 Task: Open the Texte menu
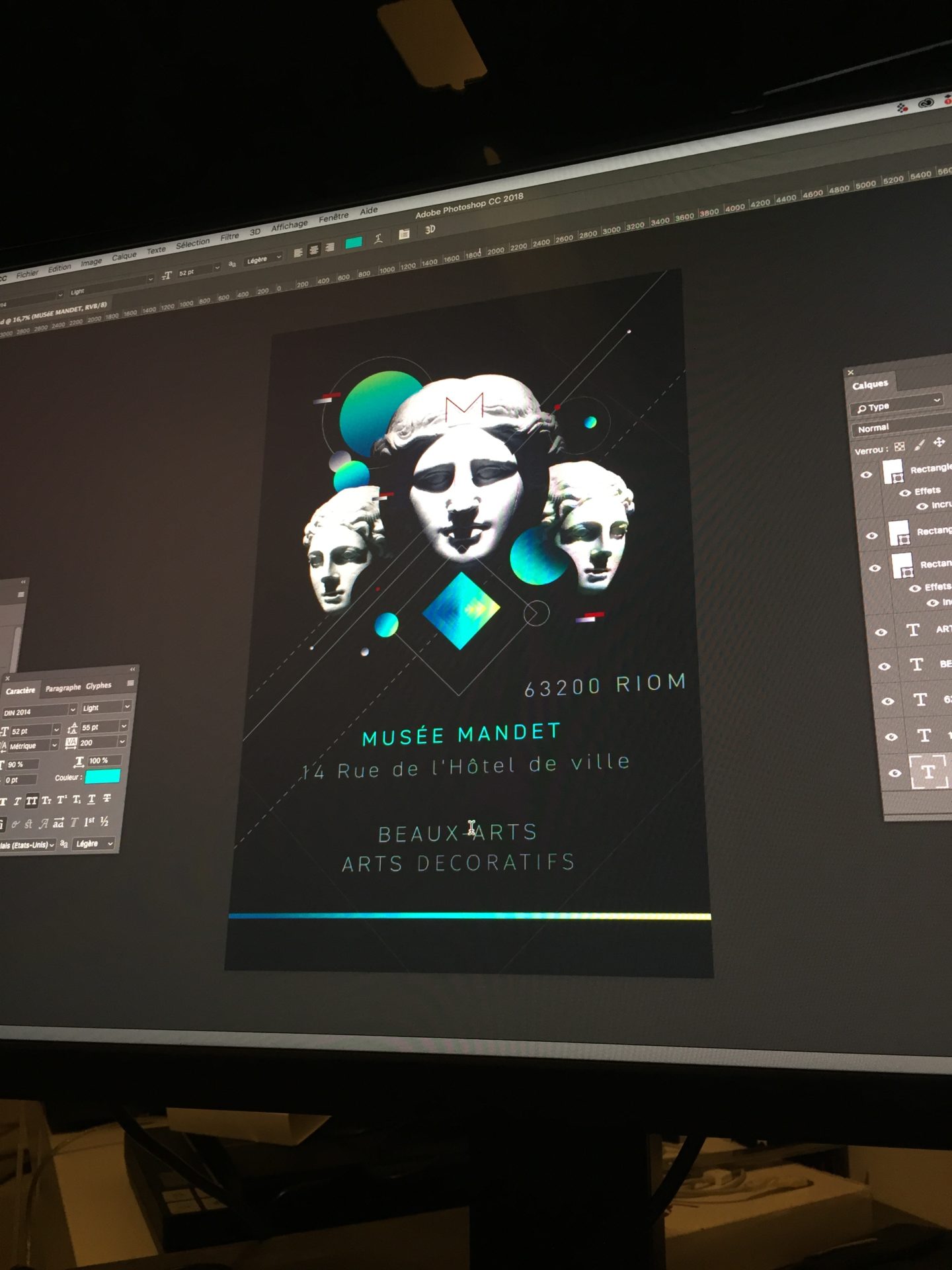[x=156, y=250]
